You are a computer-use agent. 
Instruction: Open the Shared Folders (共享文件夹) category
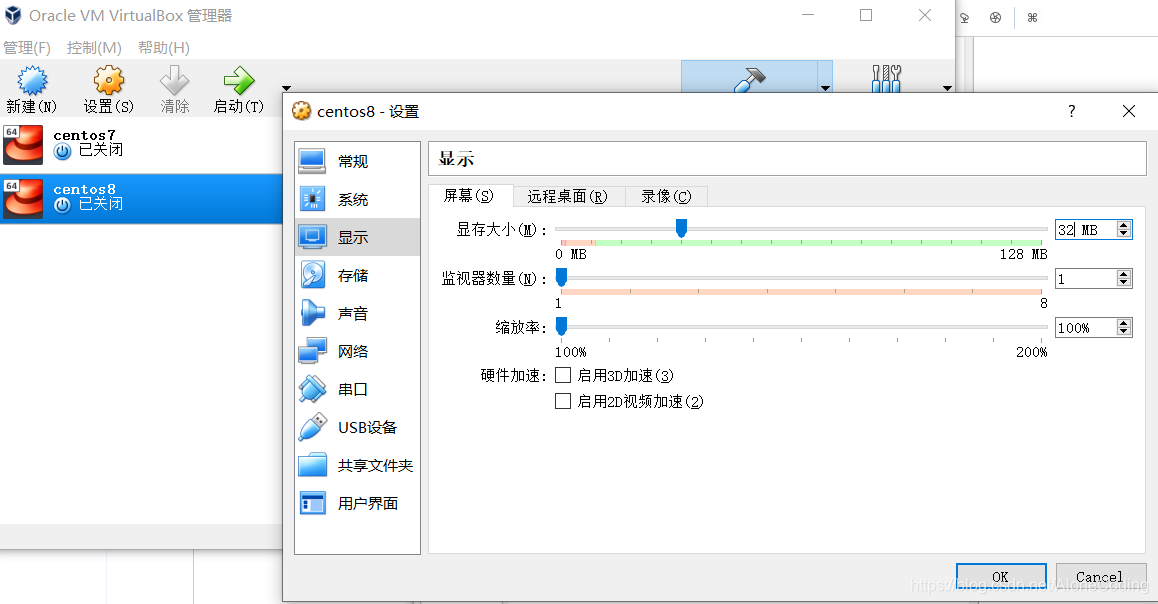pyautogui.click(x=357, y=465)
